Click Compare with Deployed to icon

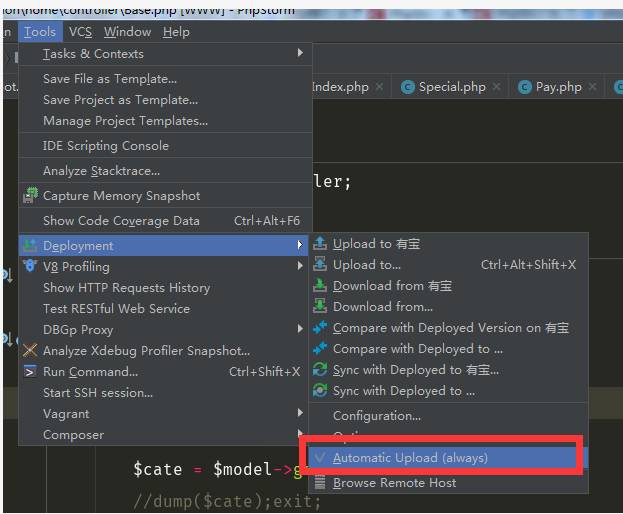[x=320, y=348]
